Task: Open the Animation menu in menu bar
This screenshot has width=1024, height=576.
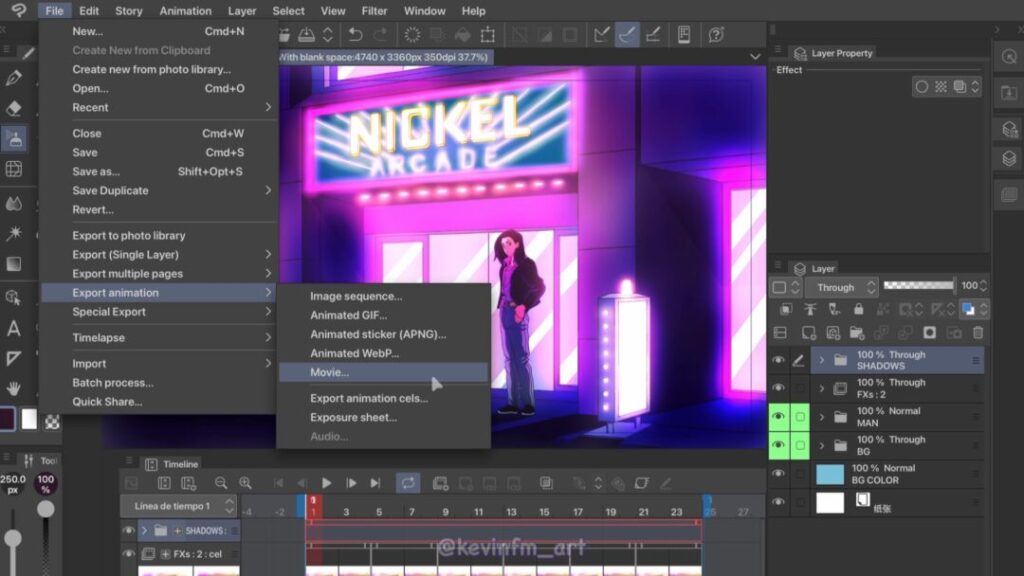Action: coord(185,11)
